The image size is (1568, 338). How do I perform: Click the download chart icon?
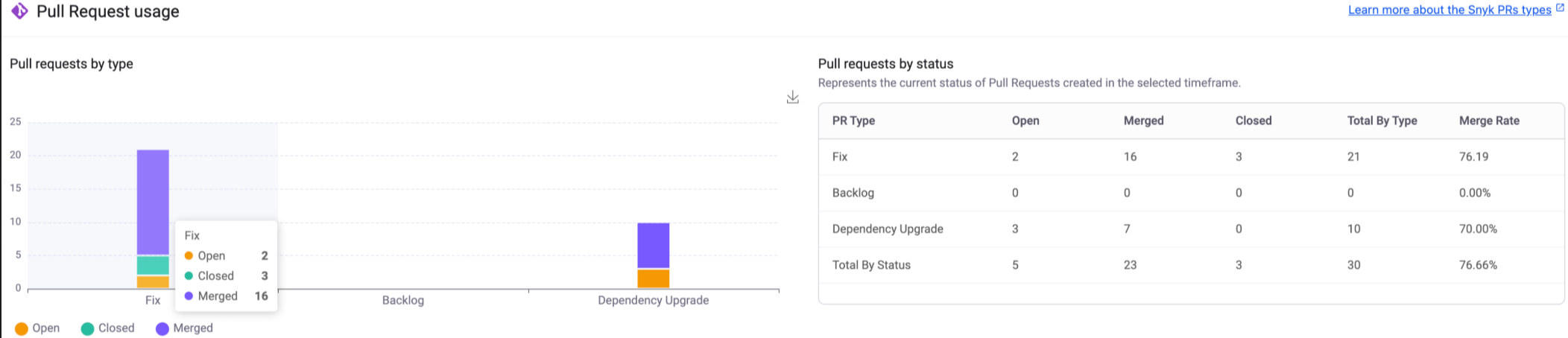coord(792,98)
